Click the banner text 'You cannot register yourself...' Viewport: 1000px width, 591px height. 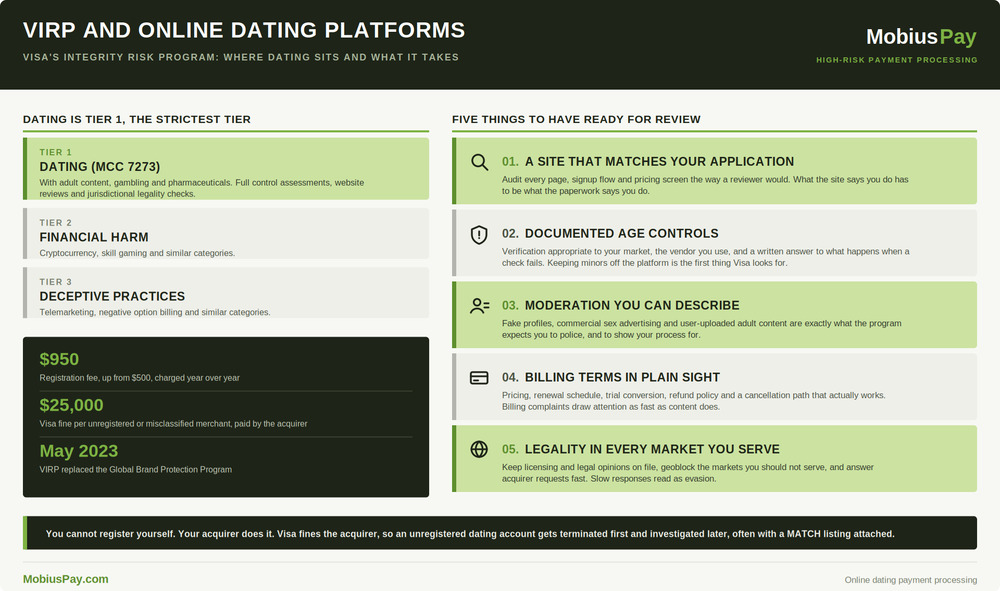pyautogui.click(x=470, y=534)
